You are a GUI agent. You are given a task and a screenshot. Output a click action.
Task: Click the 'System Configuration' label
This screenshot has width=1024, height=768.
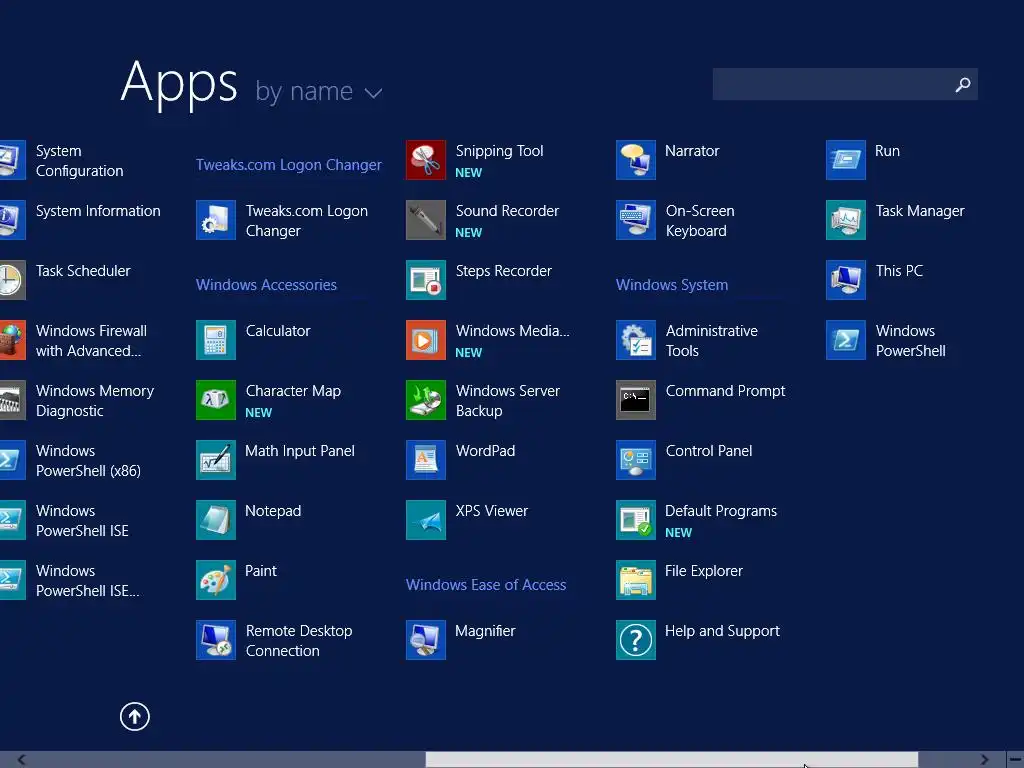(x=80, y=161)
